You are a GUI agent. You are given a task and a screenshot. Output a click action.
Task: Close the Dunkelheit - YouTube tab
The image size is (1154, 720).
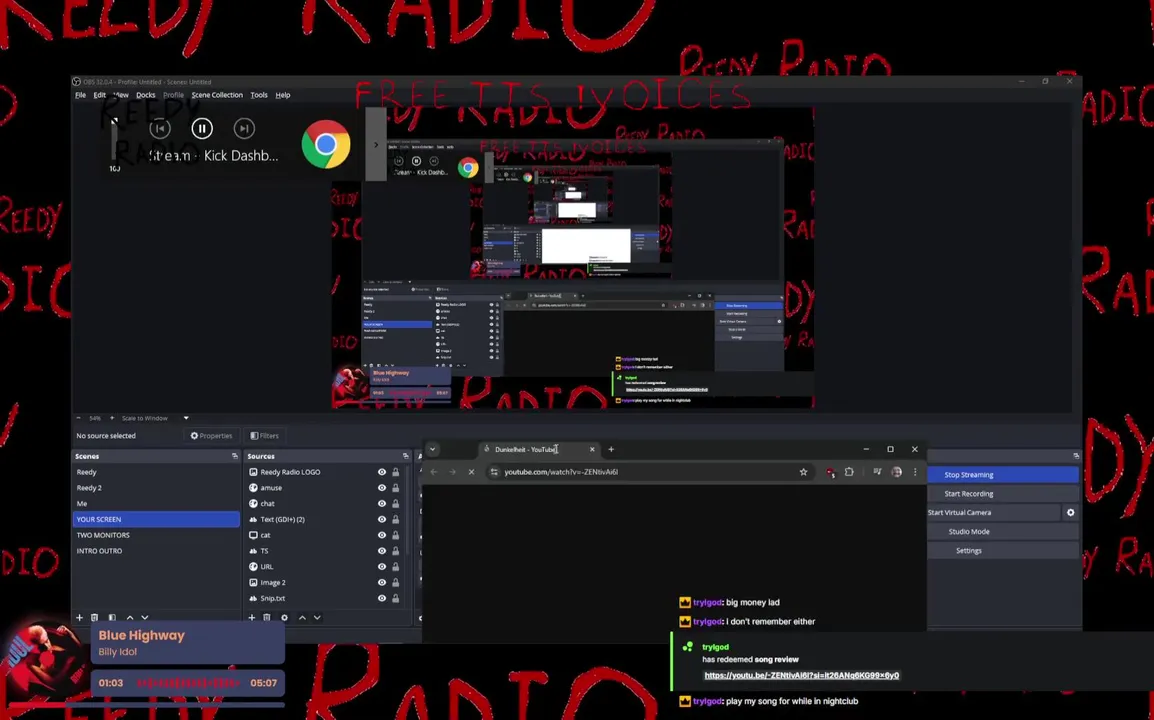(x=592, y=449)
